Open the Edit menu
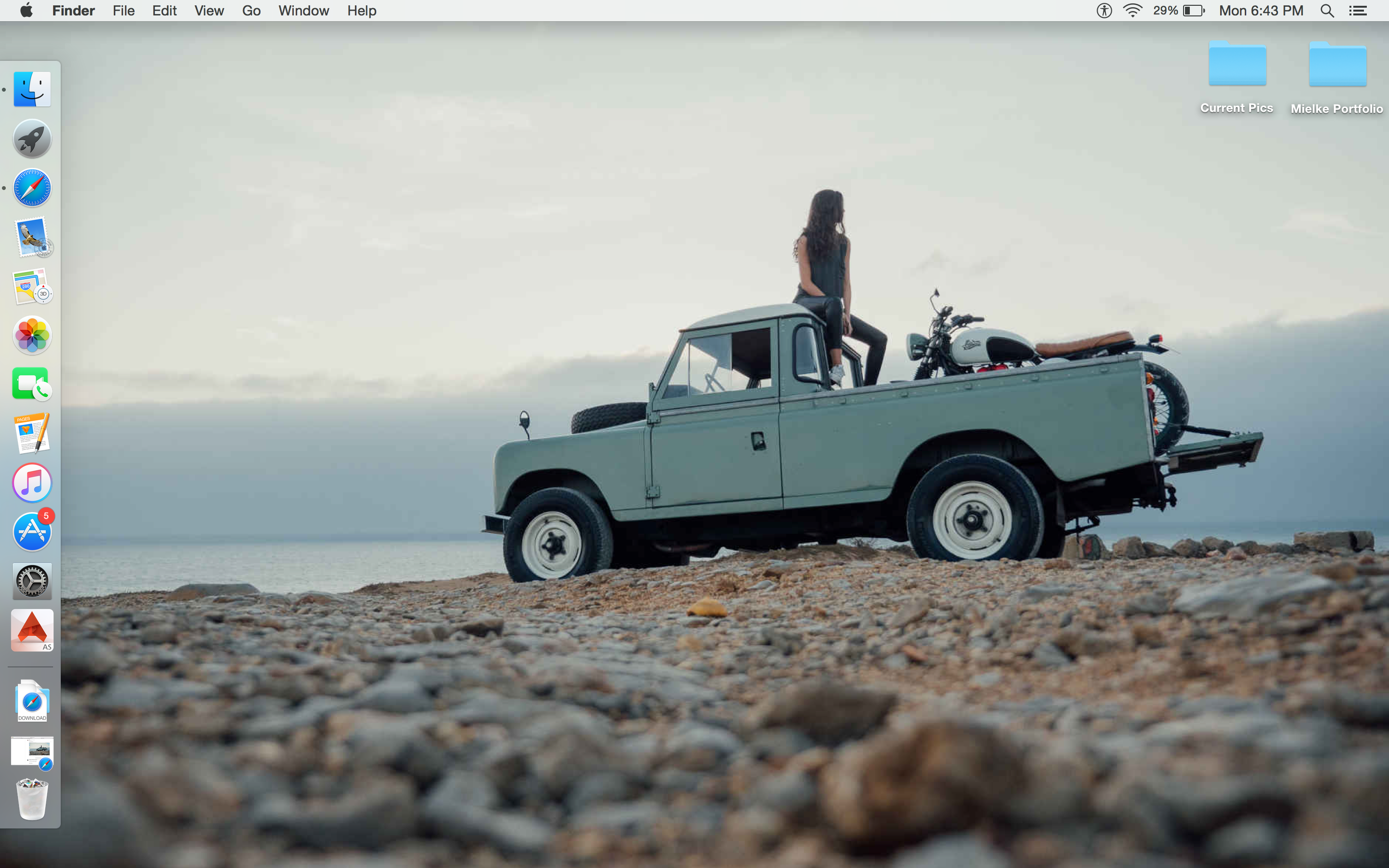The height and width of the screenshot is (868, 1389). pyautogui.click(x=164, y=10)
